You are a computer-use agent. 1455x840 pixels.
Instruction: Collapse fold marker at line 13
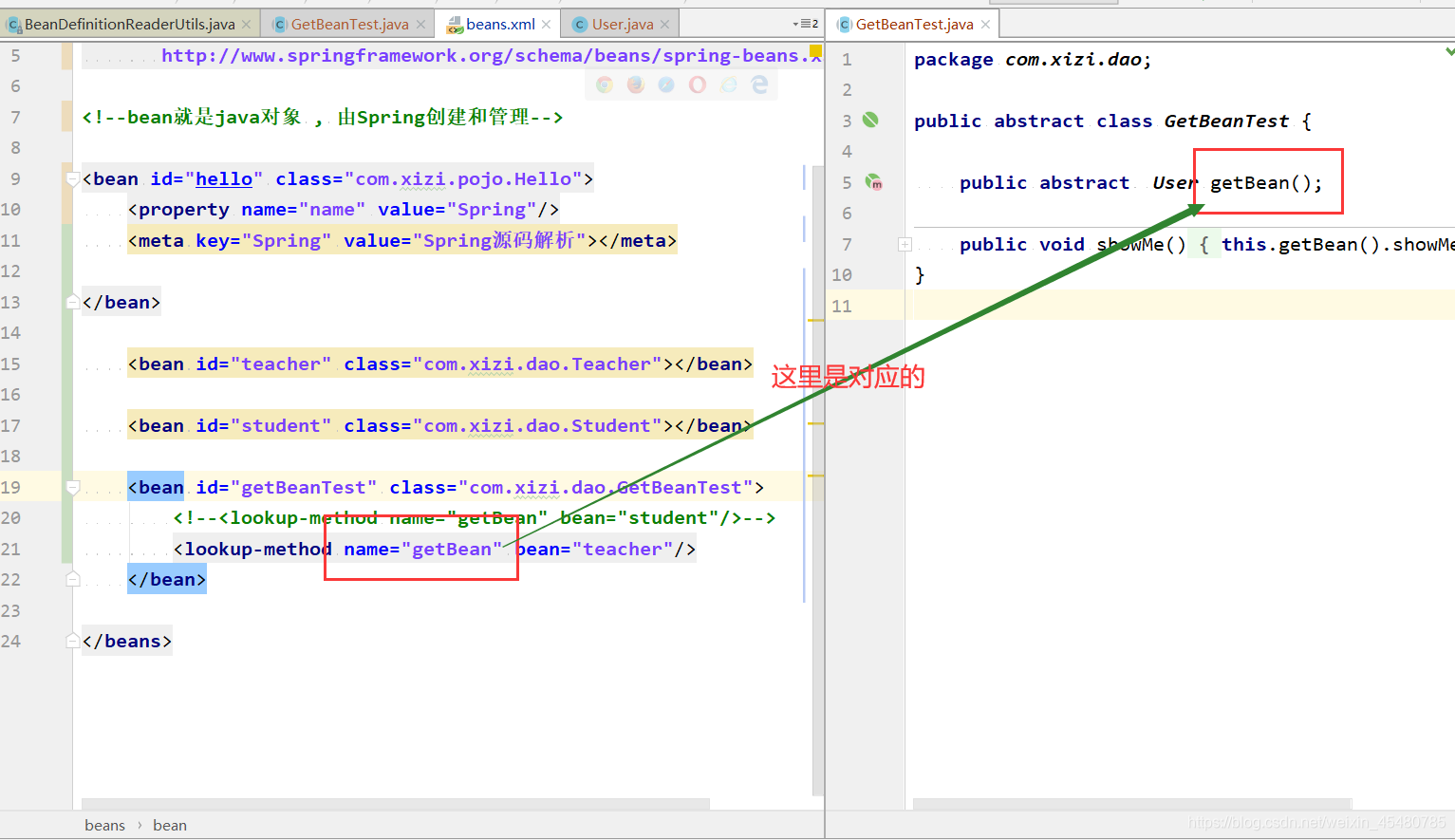click(x=73, y=302)
